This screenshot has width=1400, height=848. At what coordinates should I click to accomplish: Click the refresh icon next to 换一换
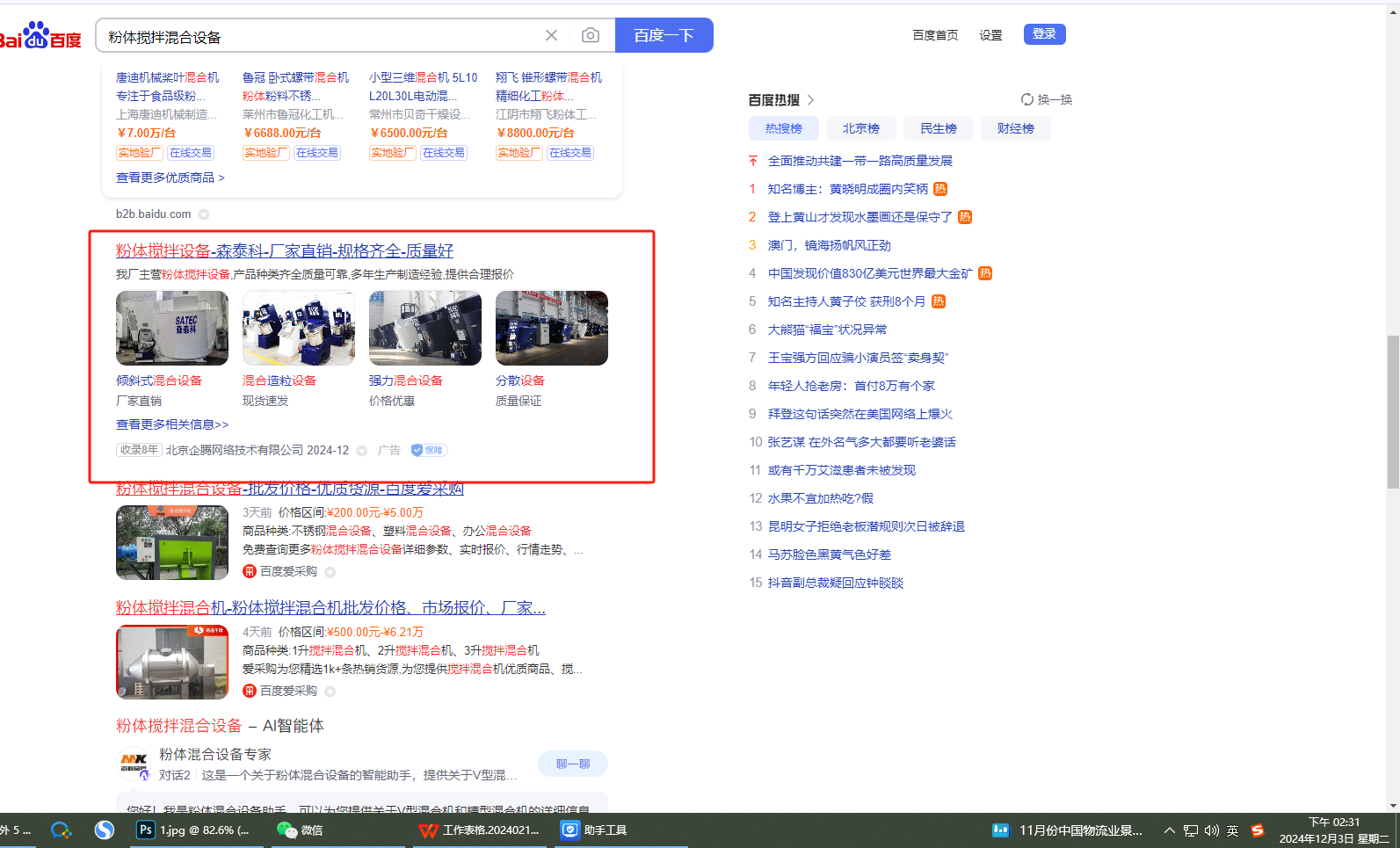coord(1026,99)
